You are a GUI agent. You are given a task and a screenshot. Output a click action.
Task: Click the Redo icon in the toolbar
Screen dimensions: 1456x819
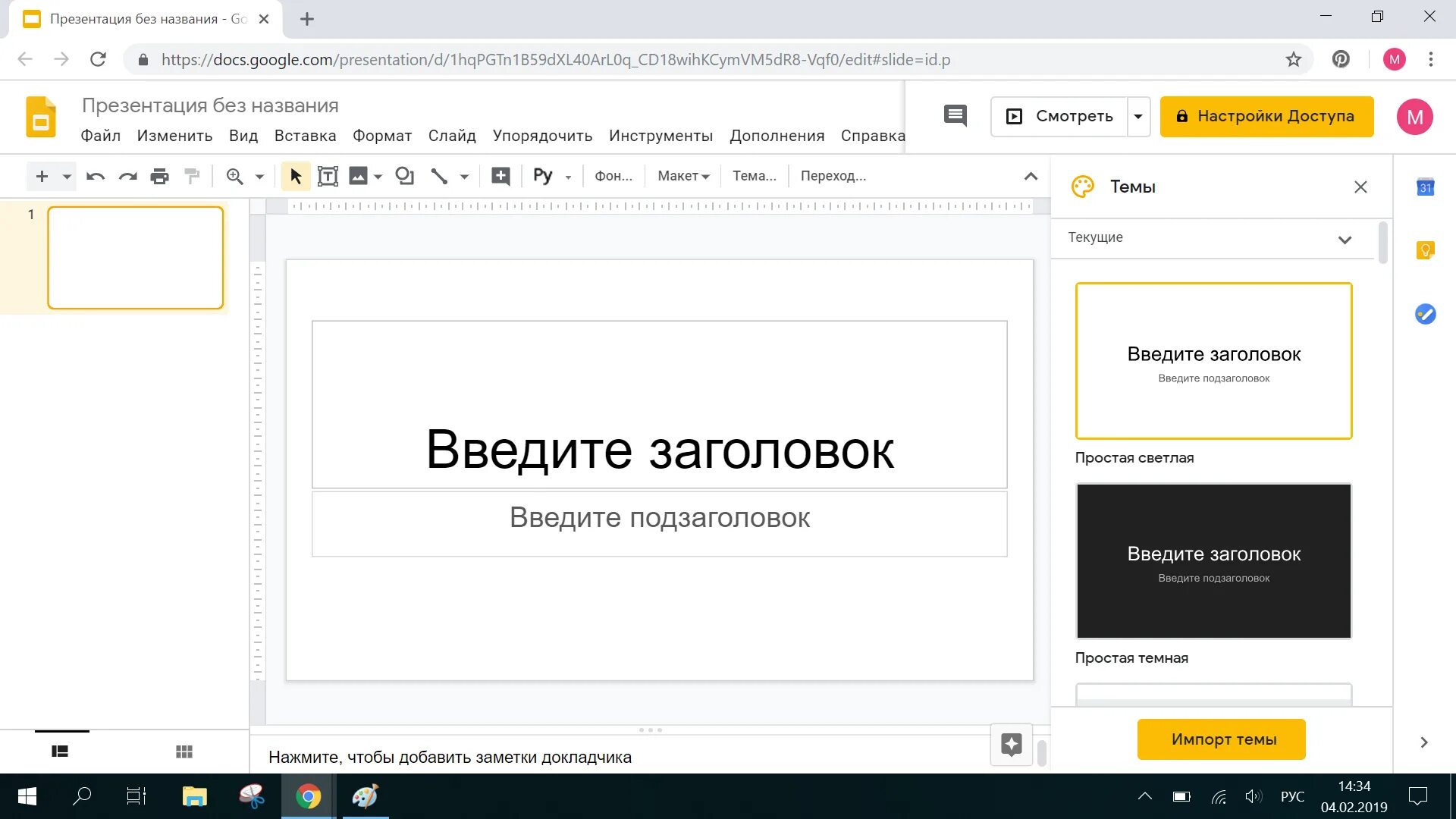pyautogui.click(x=127, y=176)
